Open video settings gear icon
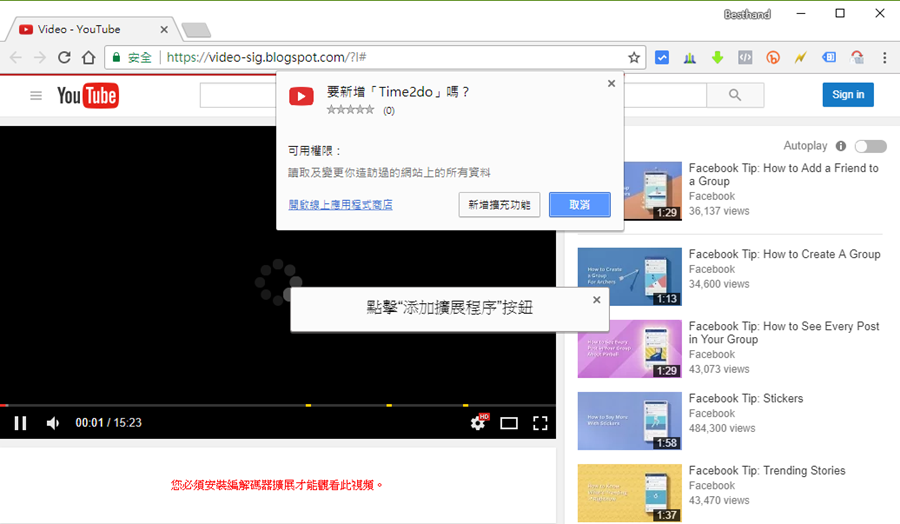The height and width of the screenshot is (524, 900). [478, 423]
